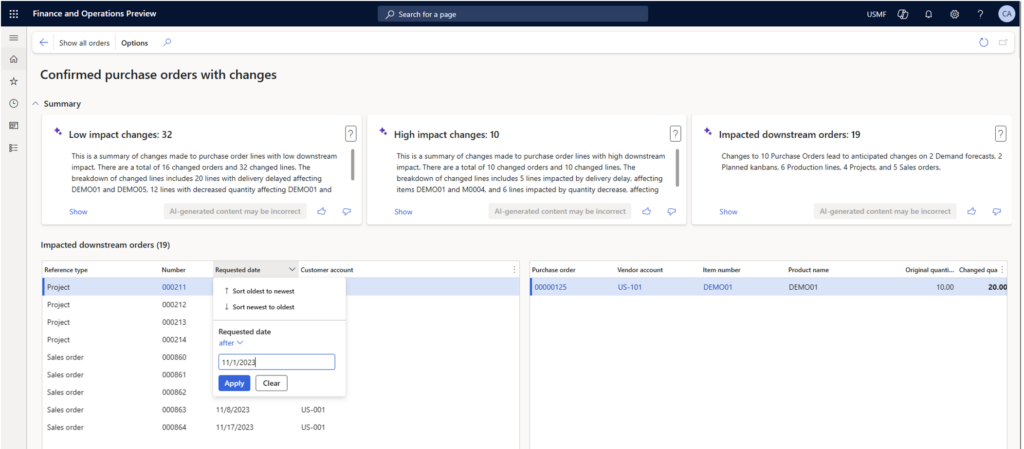Open Modules list icon in sidebar
1024x449 pixels.
point(14,148)
